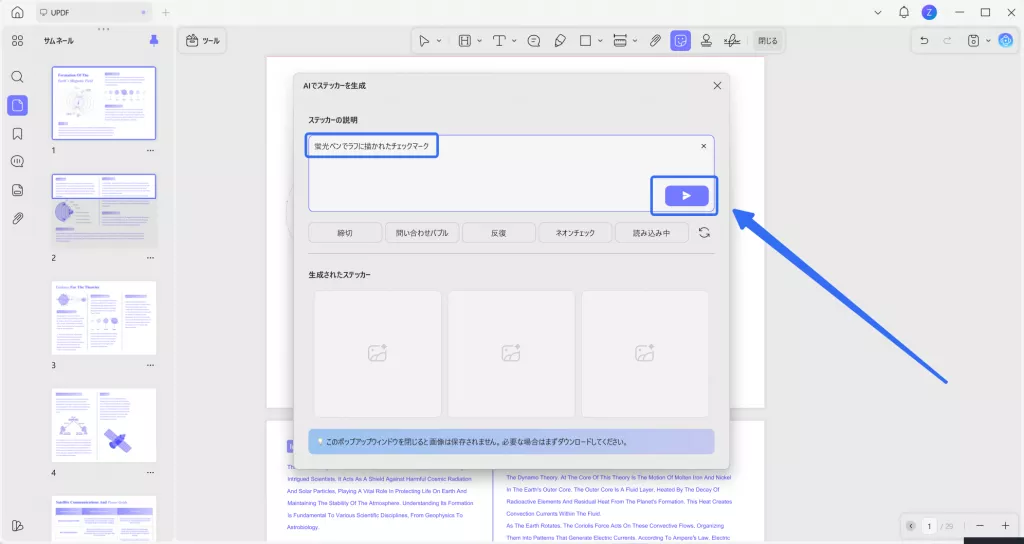Open the ツール menu button
Image resolution: width=1024 pixels, height=544 pixels.
coord(202,40)
